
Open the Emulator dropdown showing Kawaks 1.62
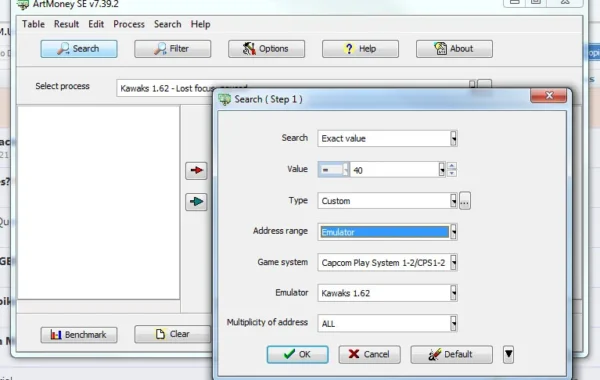click(453, 293)
